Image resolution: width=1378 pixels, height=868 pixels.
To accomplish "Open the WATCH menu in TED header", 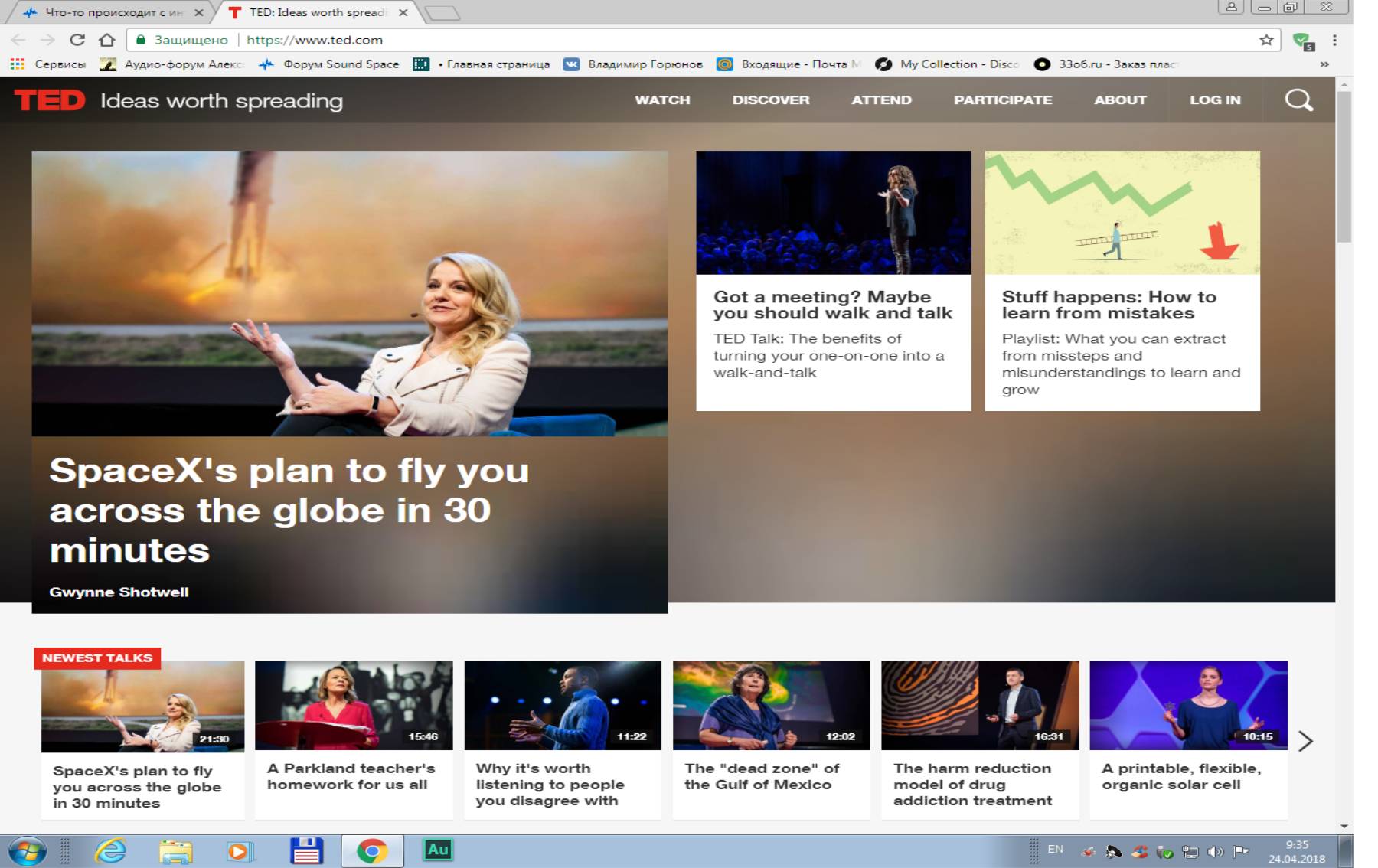I will [662, 100].
